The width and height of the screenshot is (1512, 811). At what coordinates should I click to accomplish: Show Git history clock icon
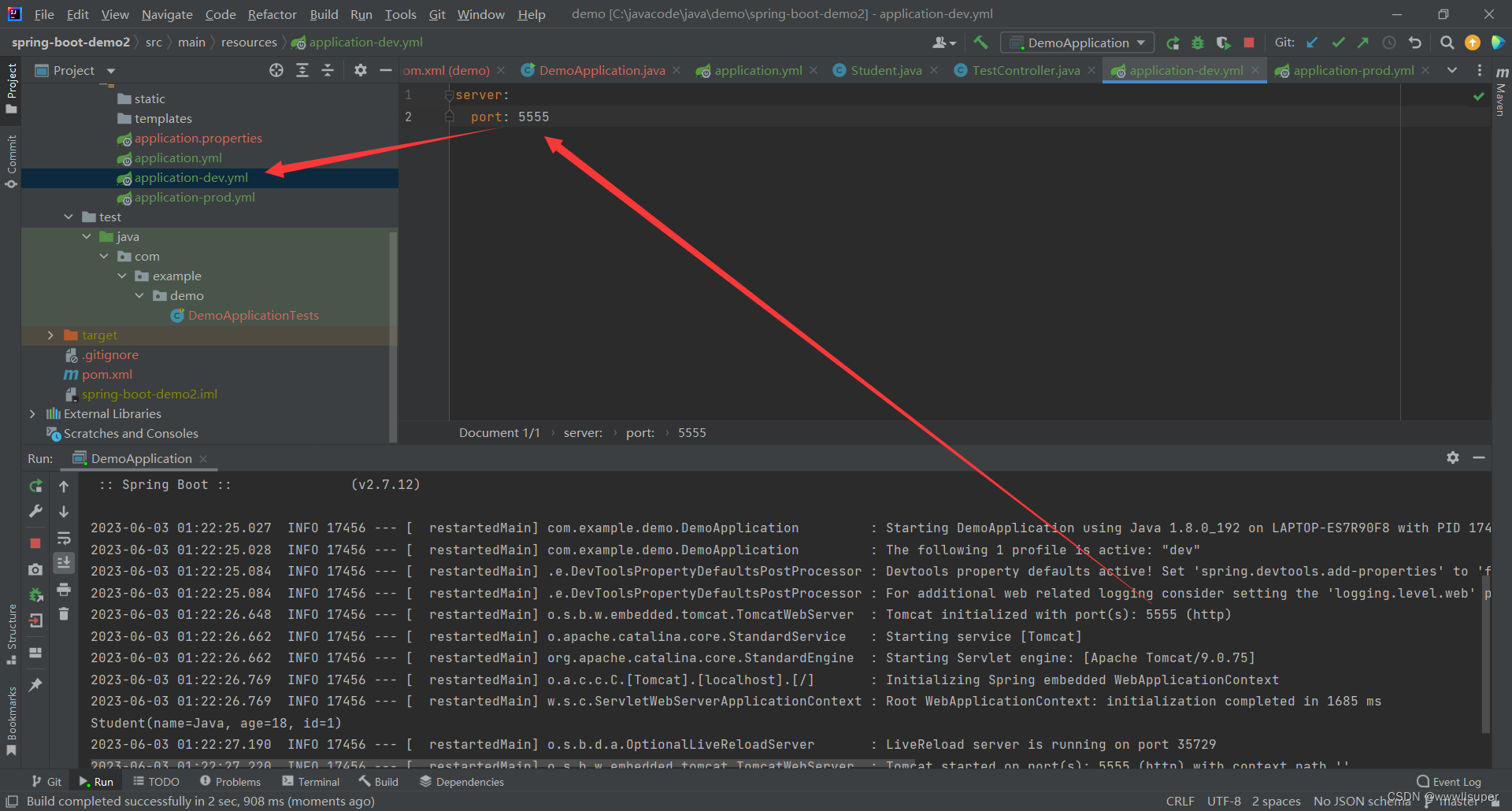point(1389,43)
